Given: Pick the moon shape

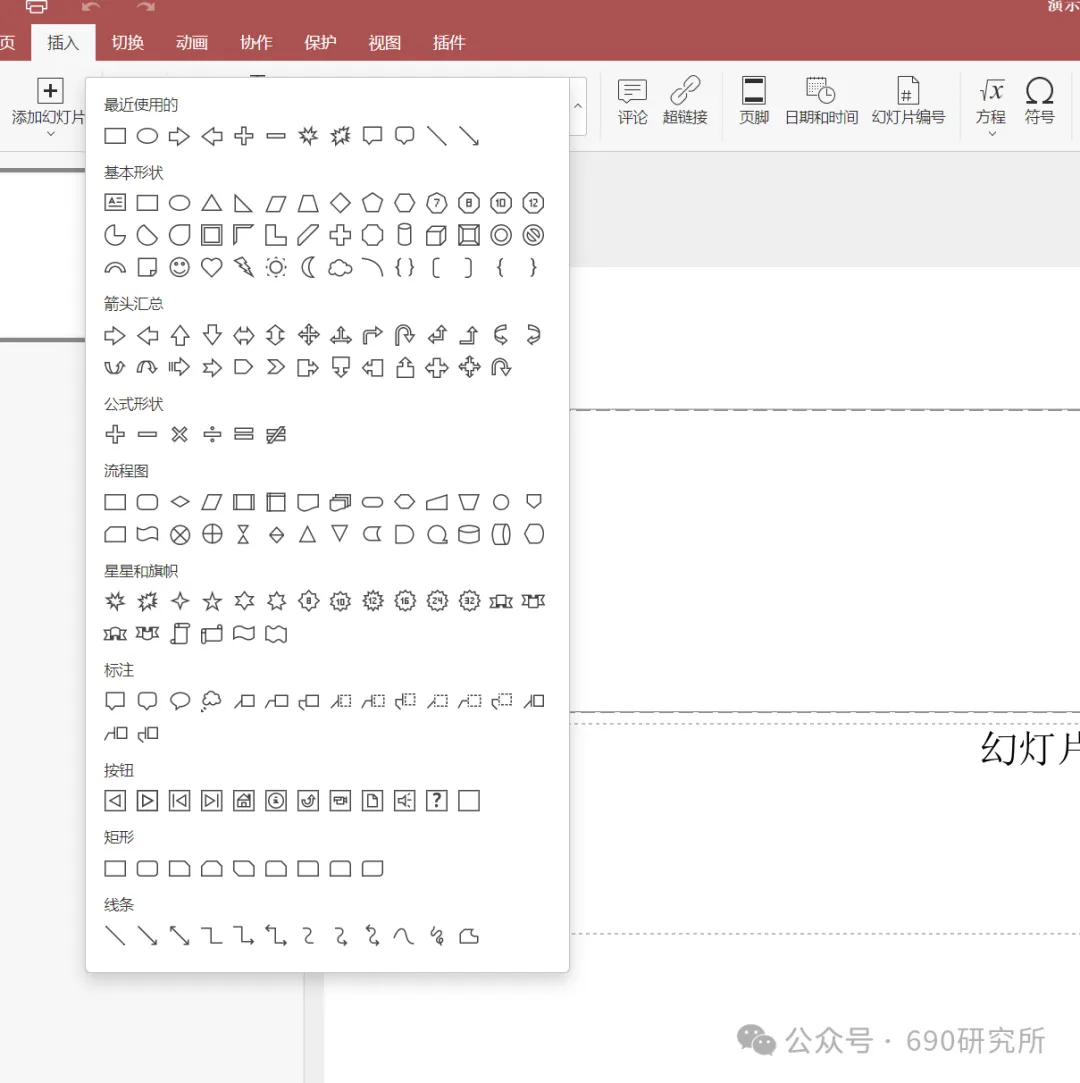Looking at the screenshot, I should (x=308, y=267).
